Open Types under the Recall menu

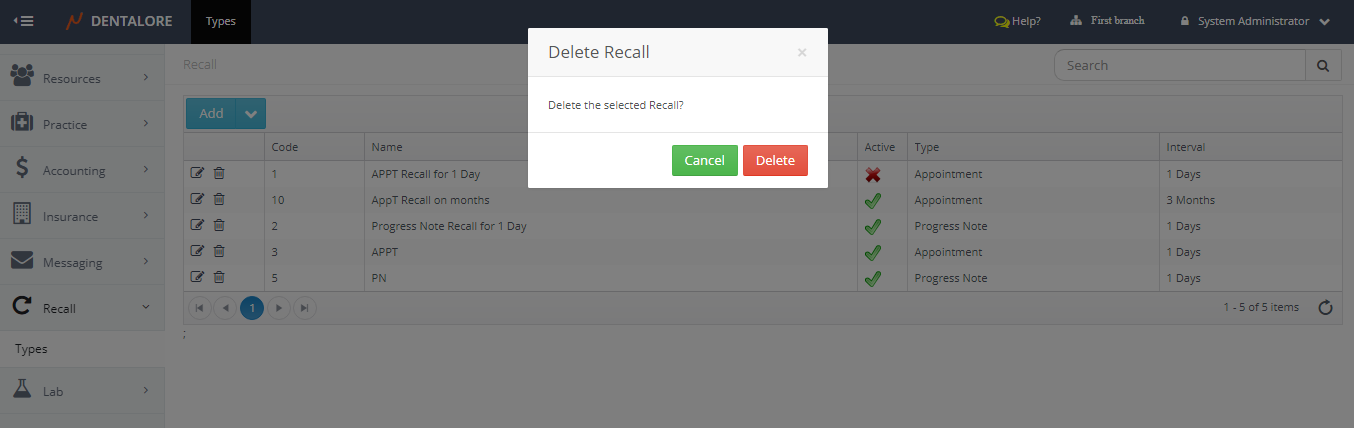click(x=31, y=349)
